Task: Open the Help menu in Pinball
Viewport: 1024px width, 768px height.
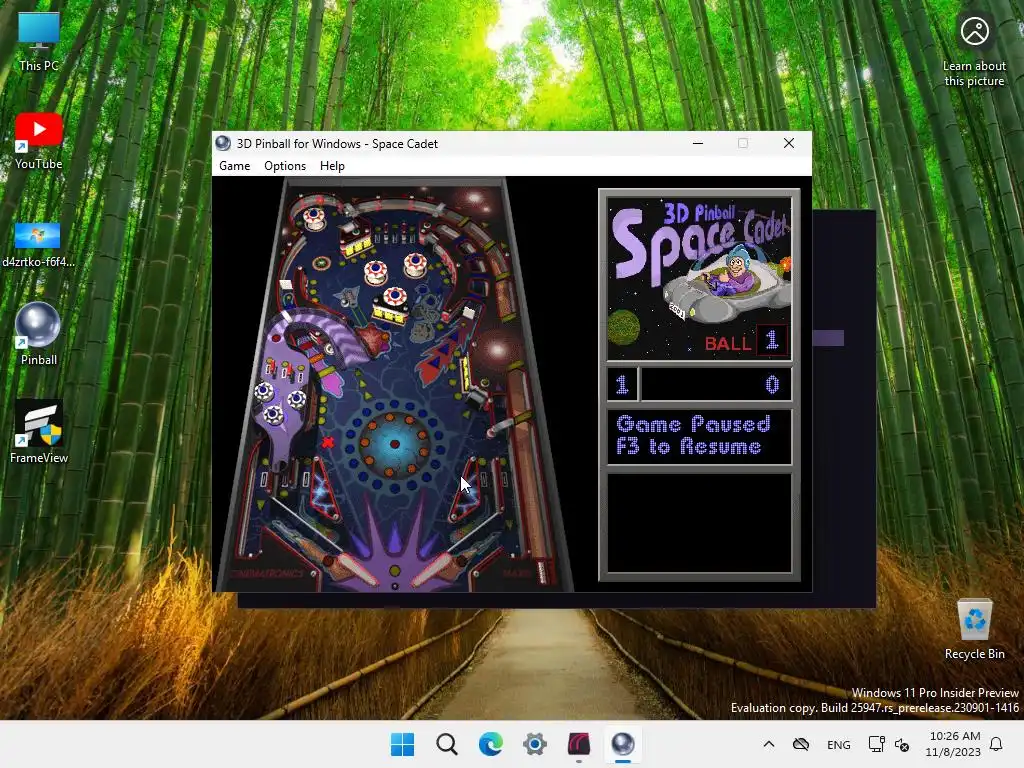Action: [x=332, y=166]
